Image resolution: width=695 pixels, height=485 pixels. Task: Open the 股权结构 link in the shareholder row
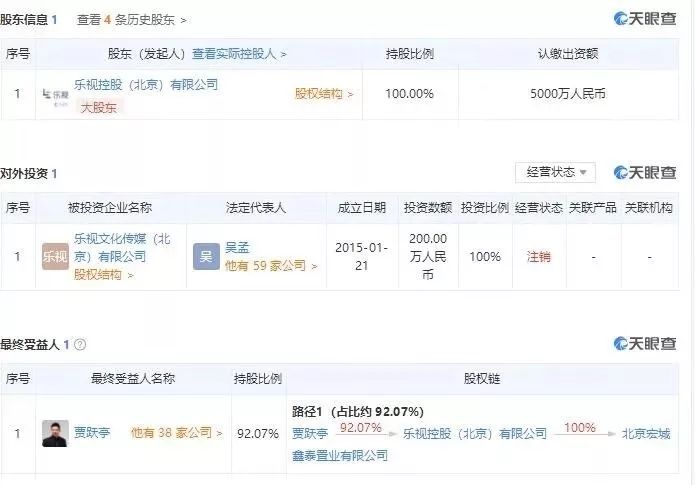click(x=324, y=94)
